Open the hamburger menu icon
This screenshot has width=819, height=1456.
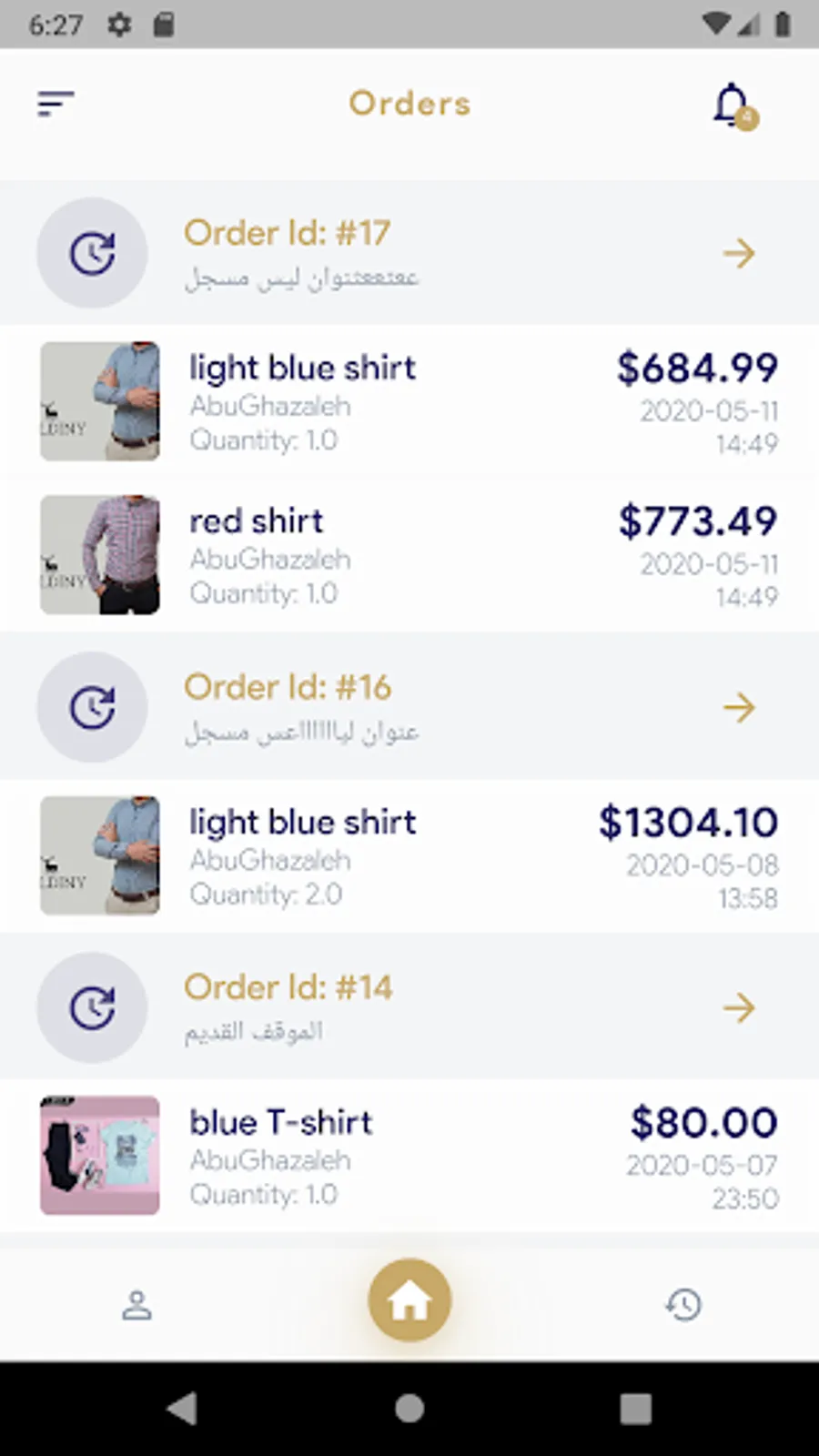tap(56, 104)
